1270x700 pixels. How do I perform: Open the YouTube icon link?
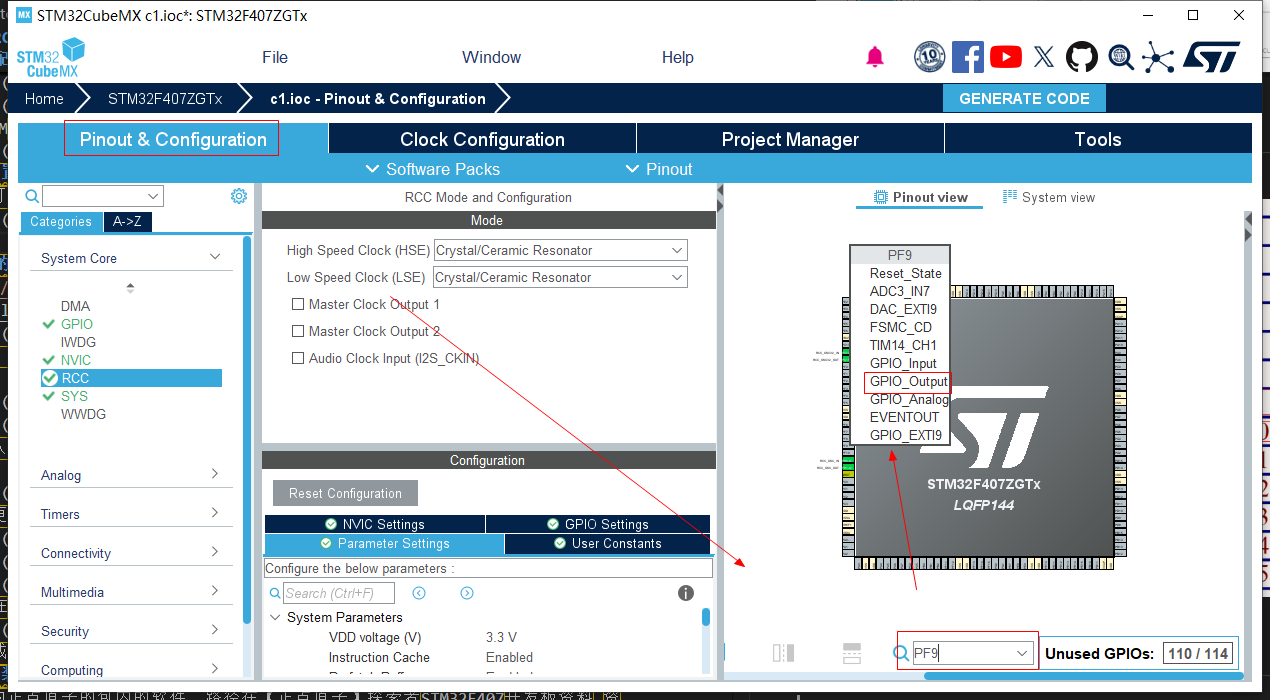1006,57
